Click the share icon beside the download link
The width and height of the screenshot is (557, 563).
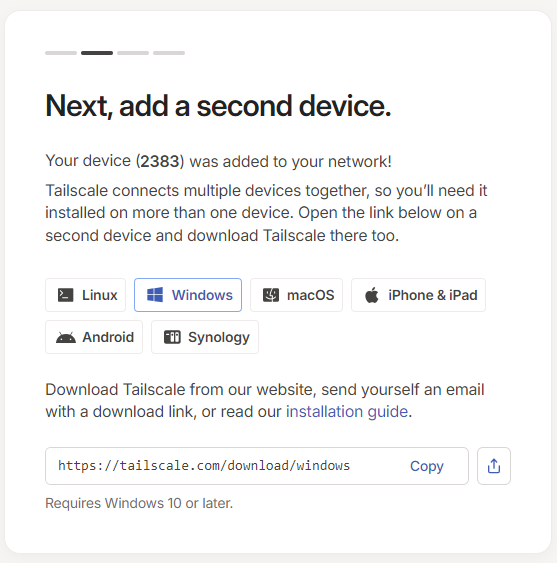[x=493, y=466]
